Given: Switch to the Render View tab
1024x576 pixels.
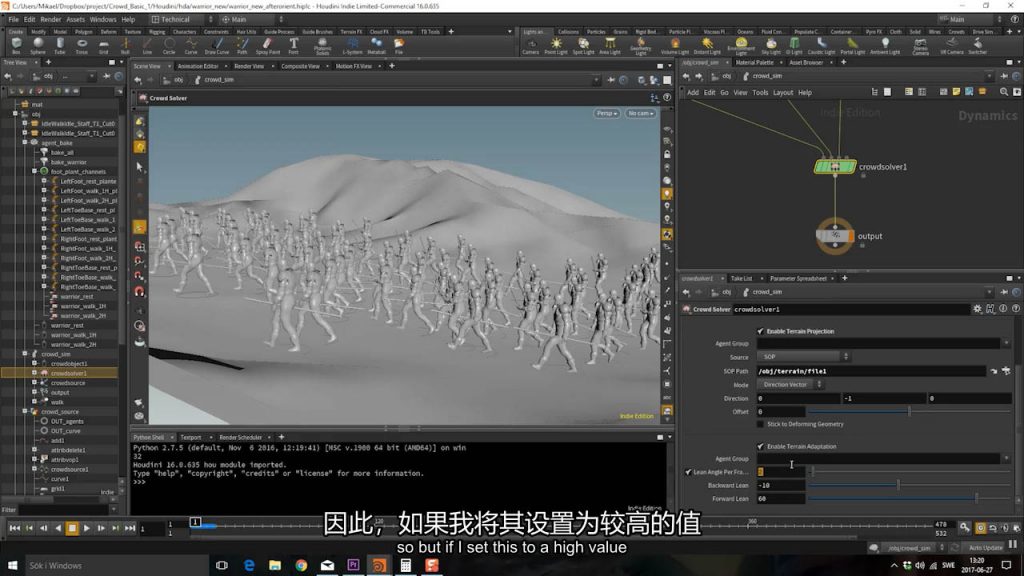Looking at the screenshot, I should [249, 66].
